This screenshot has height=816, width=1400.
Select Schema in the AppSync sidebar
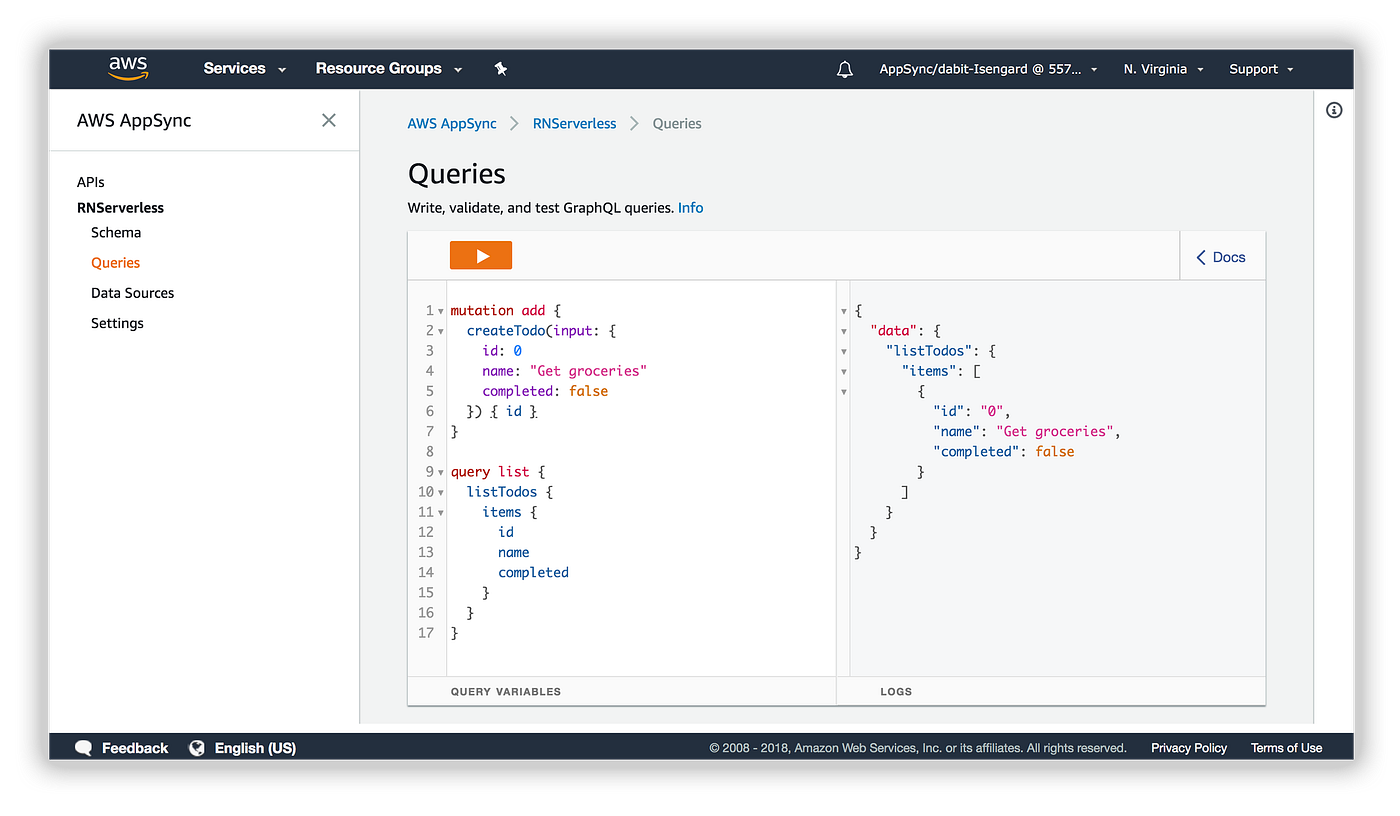[x=115, y=232]
